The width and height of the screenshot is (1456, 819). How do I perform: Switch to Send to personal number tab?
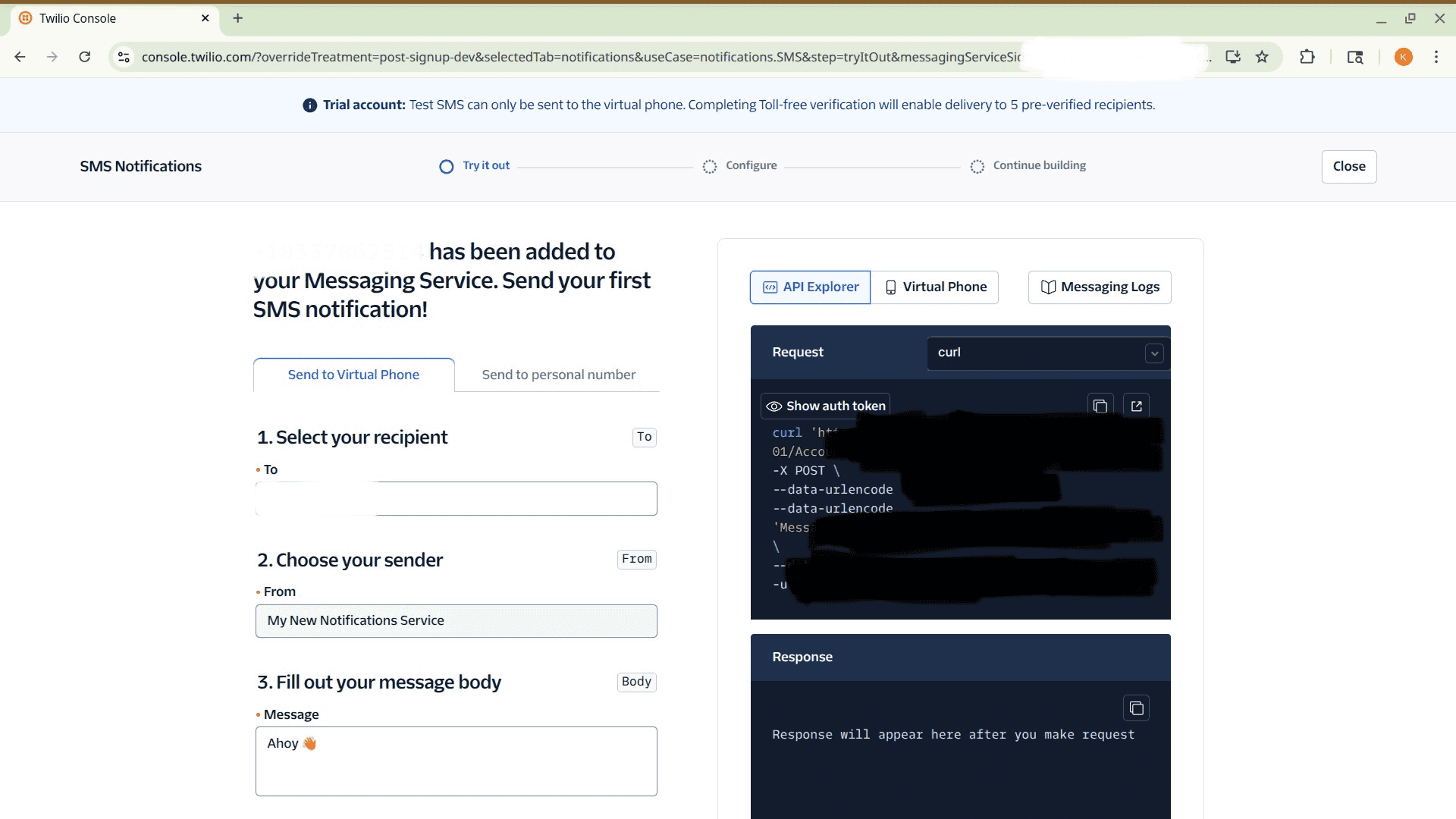tap(558, 375)
